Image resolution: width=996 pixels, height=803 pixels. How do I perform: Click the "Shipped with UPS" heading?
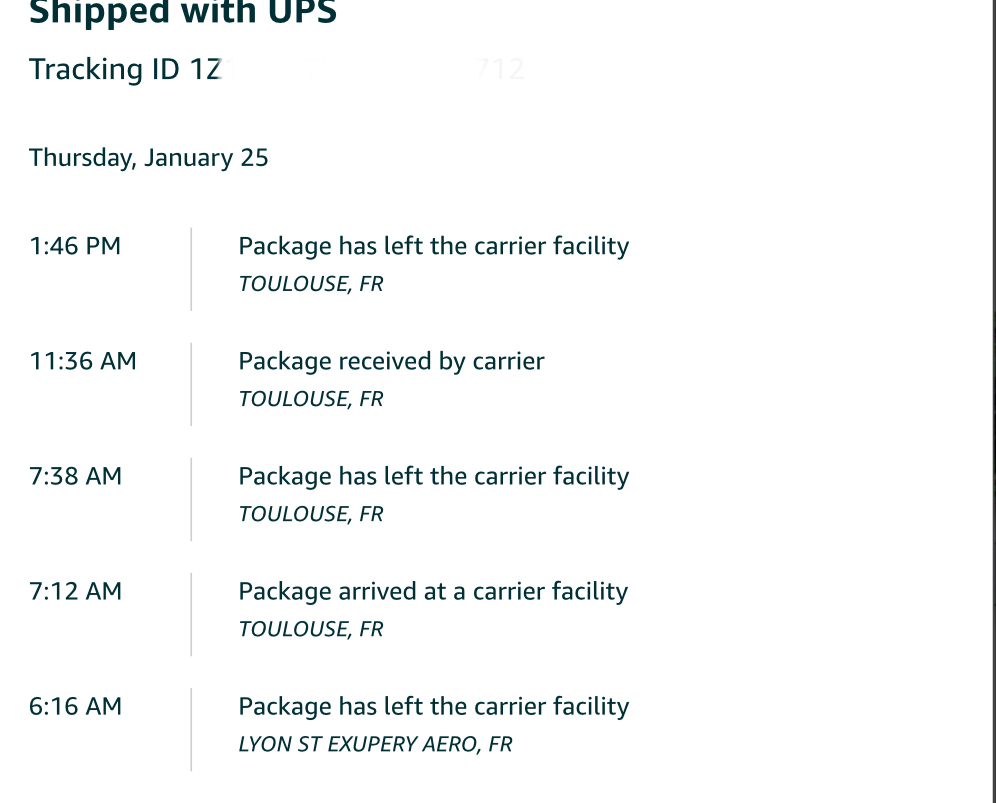coord(183,14)
